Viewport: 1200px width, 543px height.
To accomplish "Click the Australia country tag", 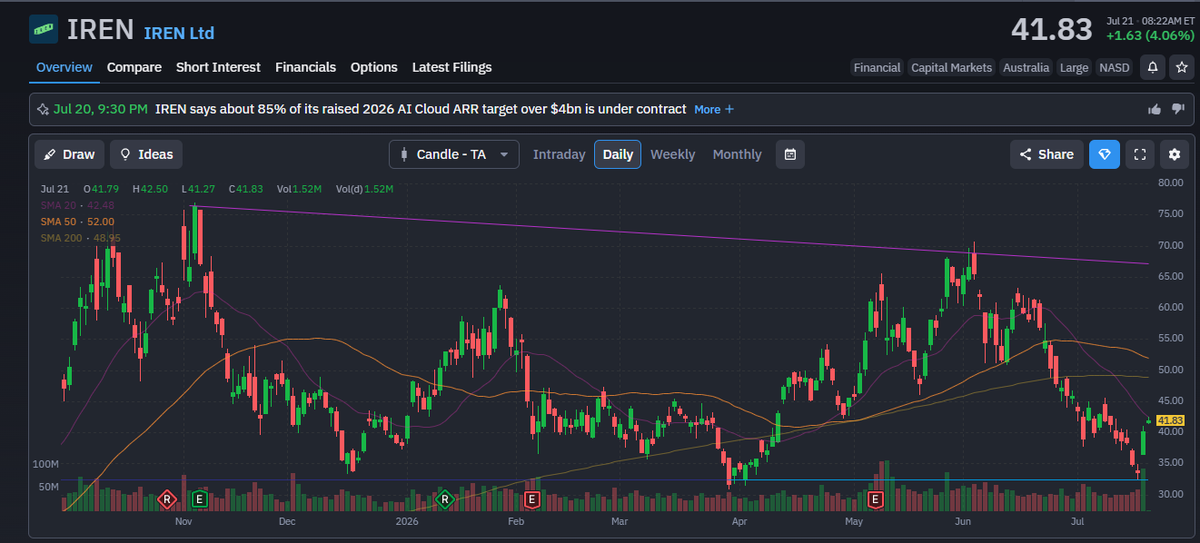I will point(1026,67).
